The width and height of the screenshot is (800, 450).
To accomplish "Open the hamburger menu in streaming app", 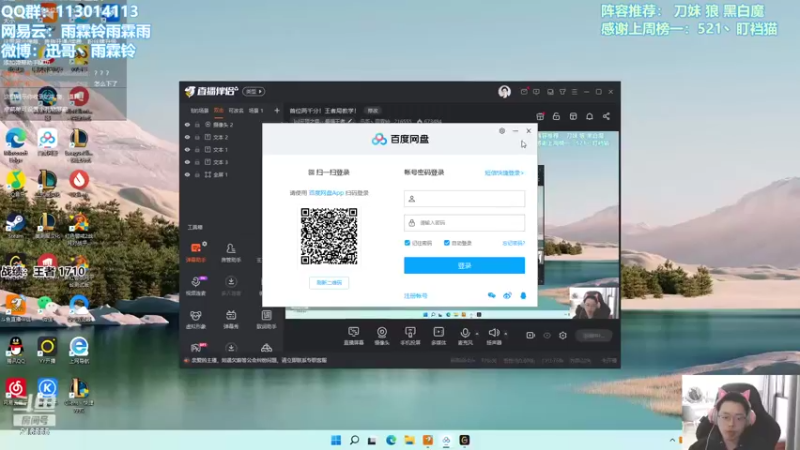I will (574, 92).
